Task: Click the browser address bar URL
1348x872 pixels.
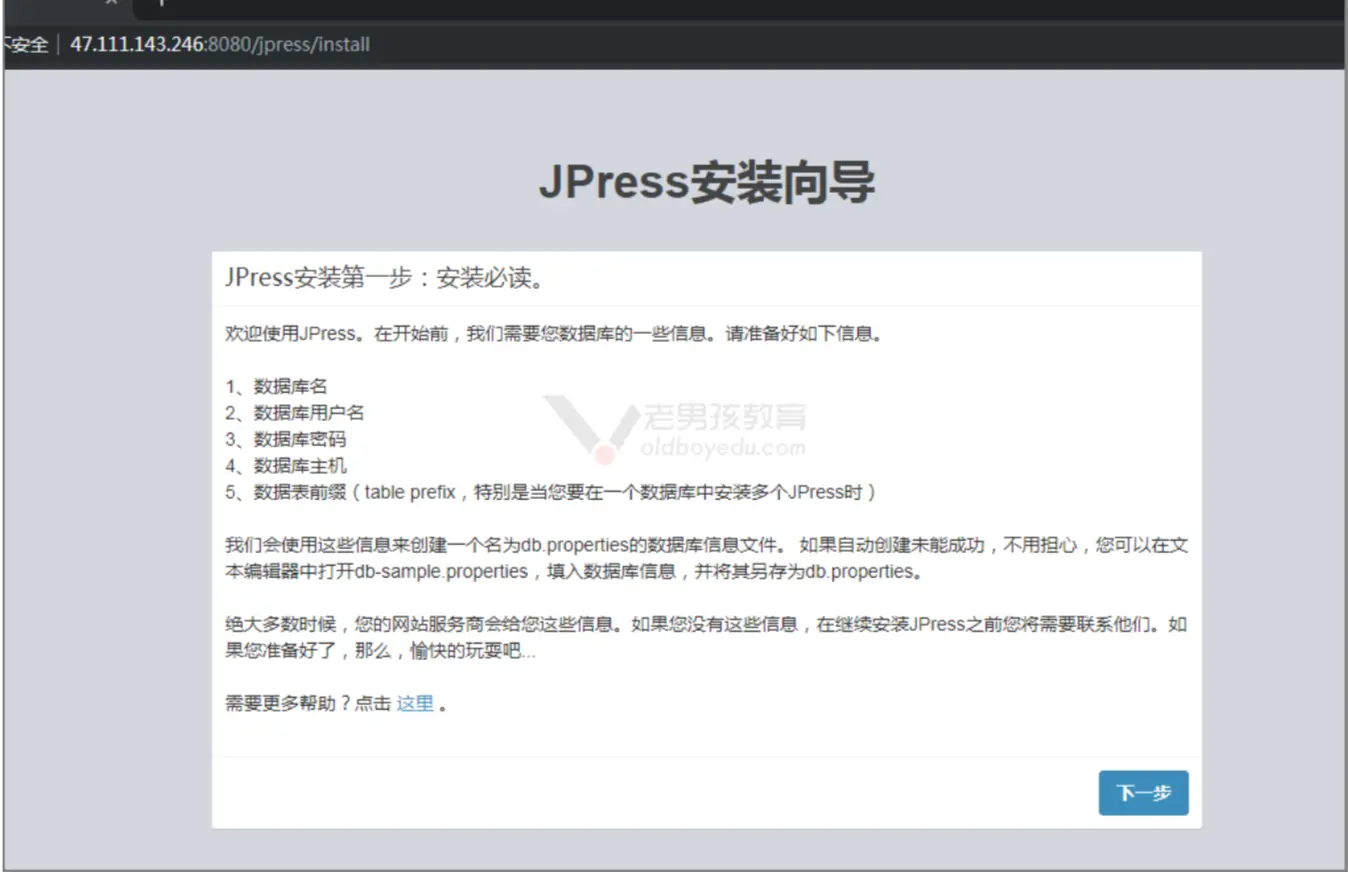Action: [x=220, y=45]
